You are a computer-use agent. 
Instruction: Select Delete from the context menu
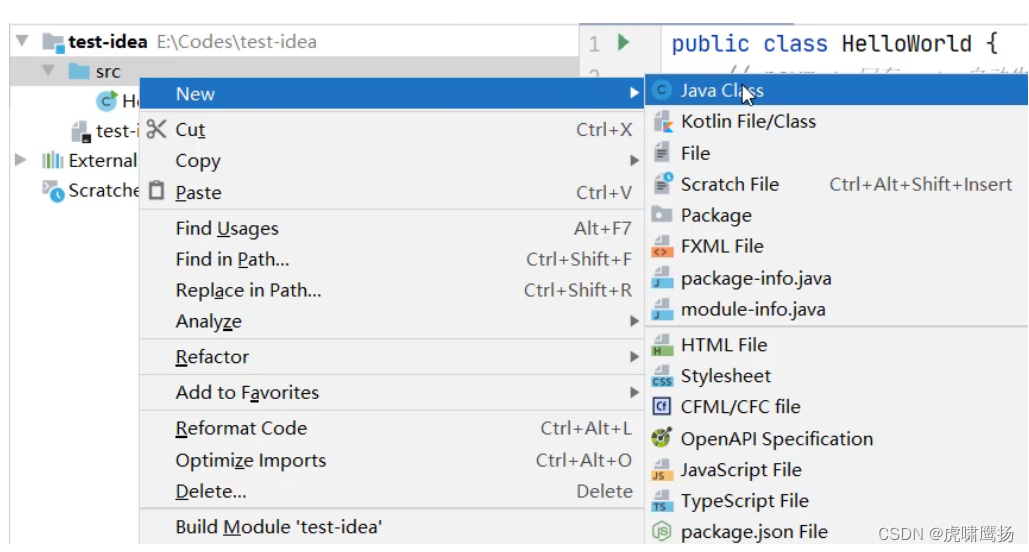click(391, 491)
